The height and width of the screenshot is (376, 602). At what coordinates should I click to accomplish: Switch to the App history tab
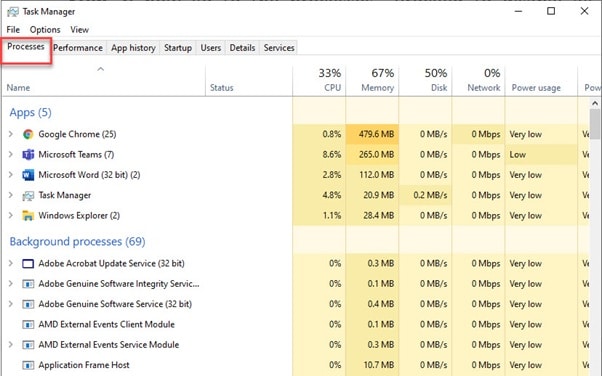133,48
